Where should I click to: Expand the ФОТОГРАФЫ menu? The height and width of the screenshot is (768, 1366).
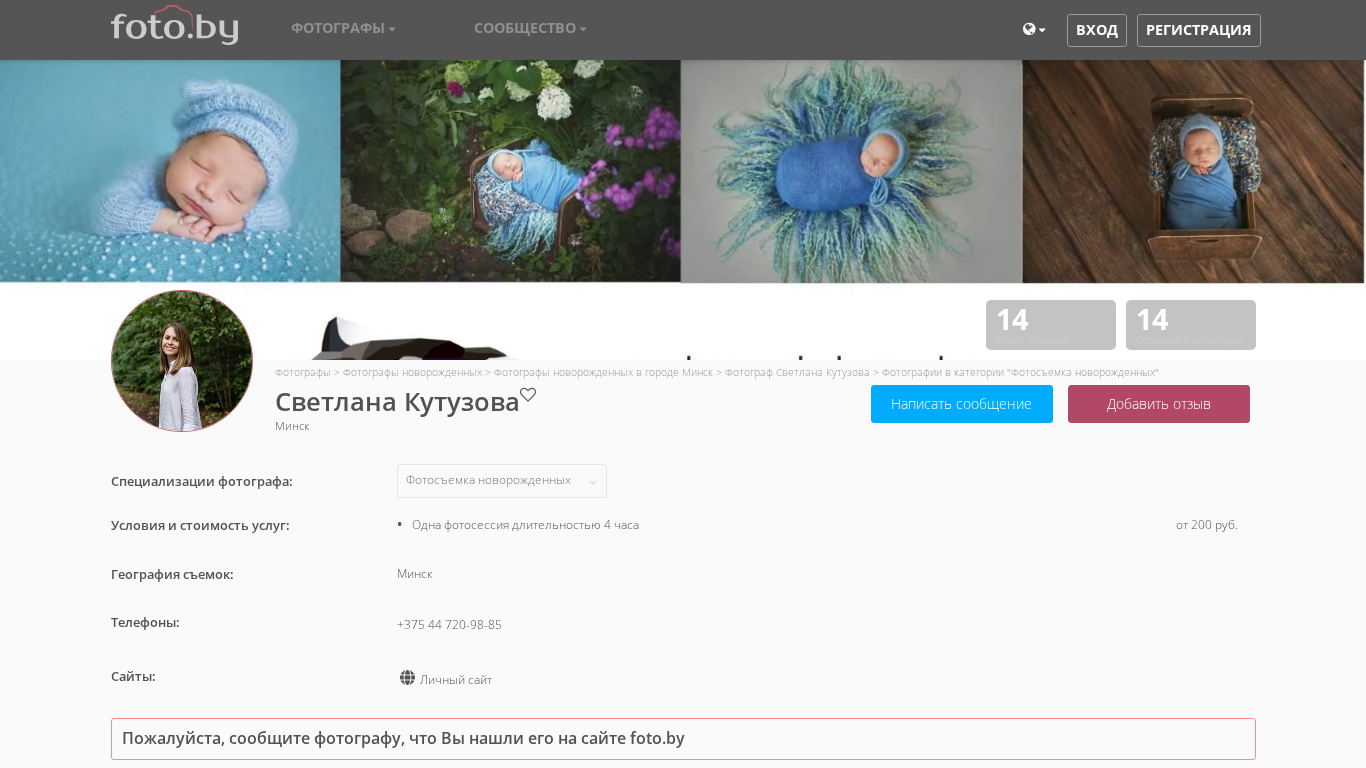click(x=343, y=29)
